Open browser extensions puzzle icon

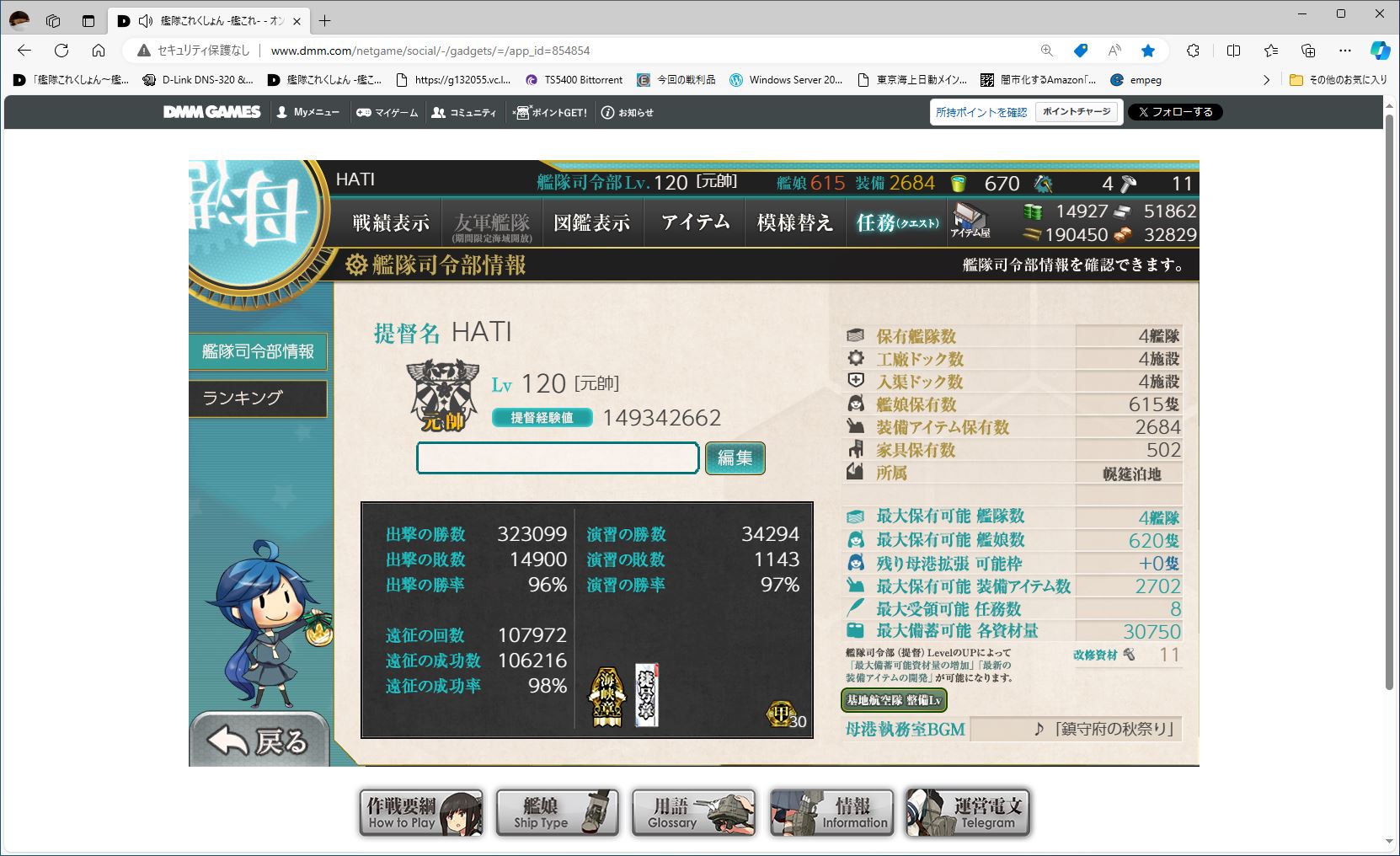pos(1193,51)
